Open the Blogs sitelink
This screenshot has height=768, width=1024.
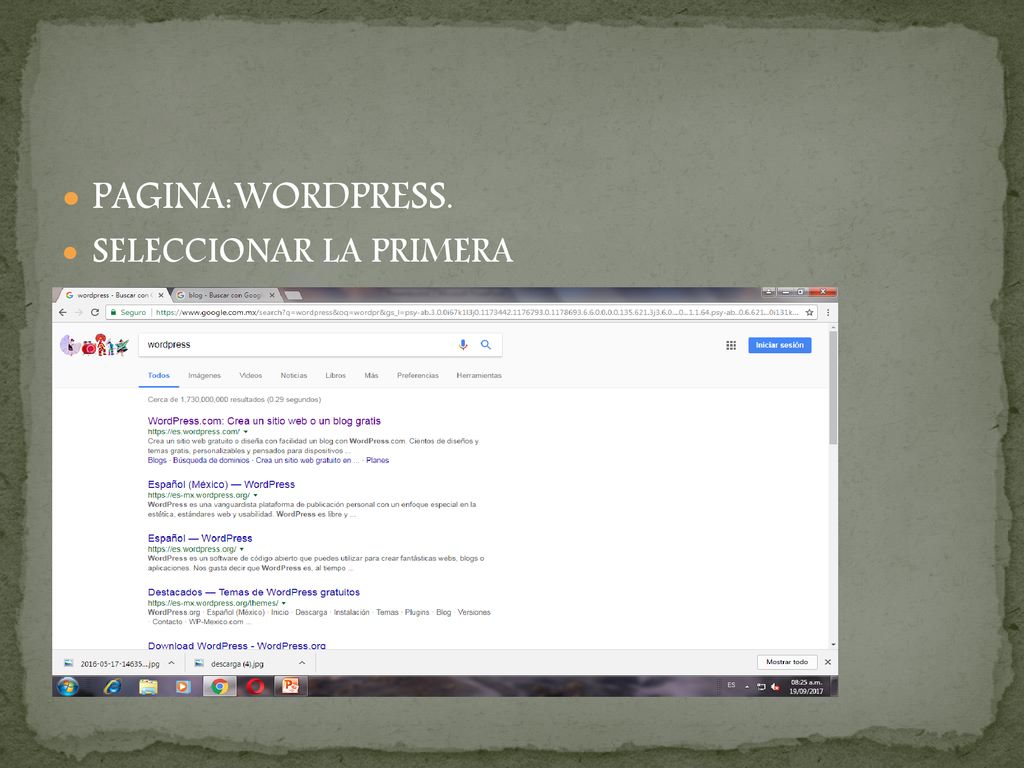[x=157, y=460]
